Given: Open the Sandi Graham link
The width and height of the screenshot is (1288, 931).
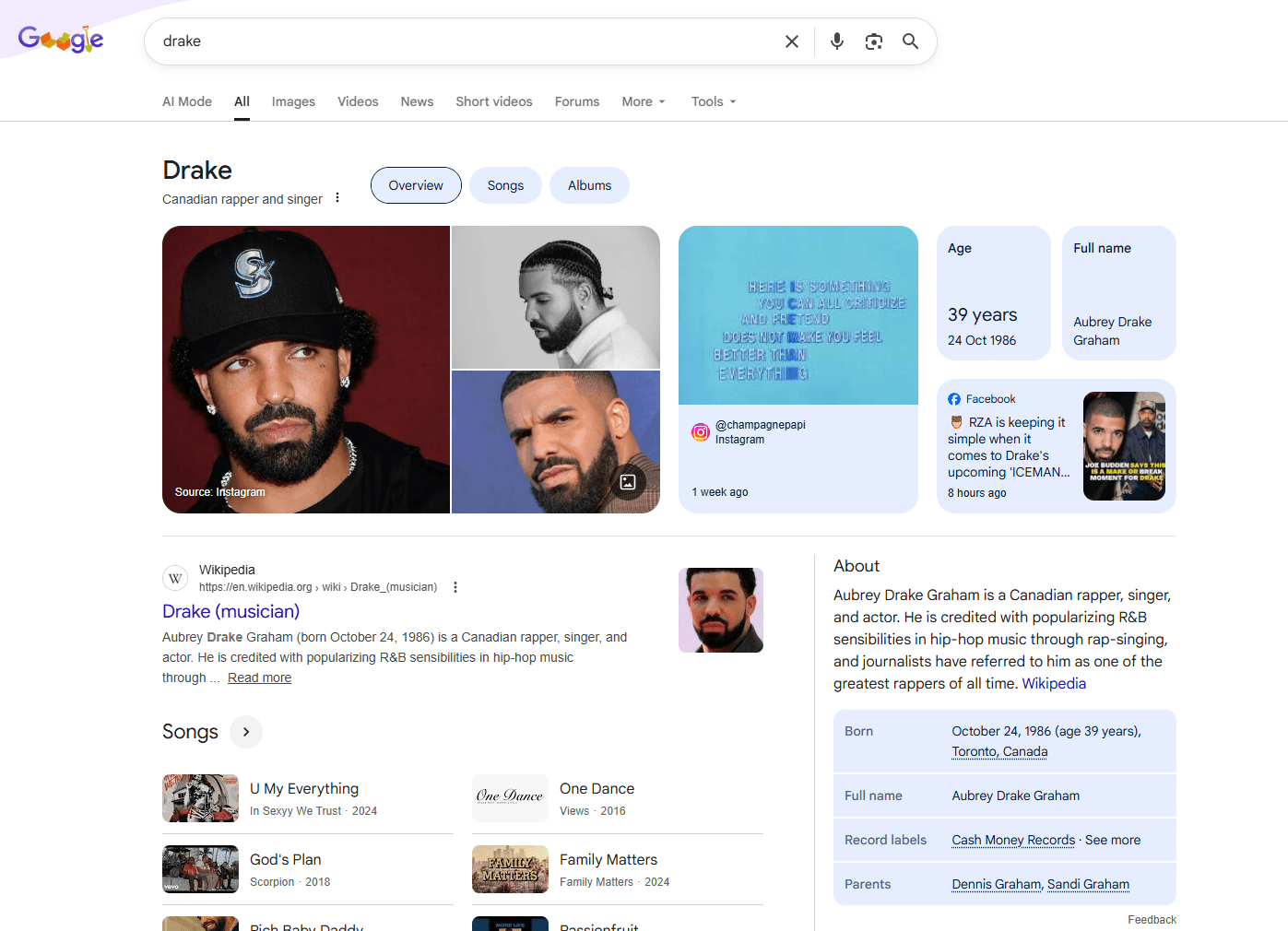Looking at the screenshot, I should (1088, 884).
